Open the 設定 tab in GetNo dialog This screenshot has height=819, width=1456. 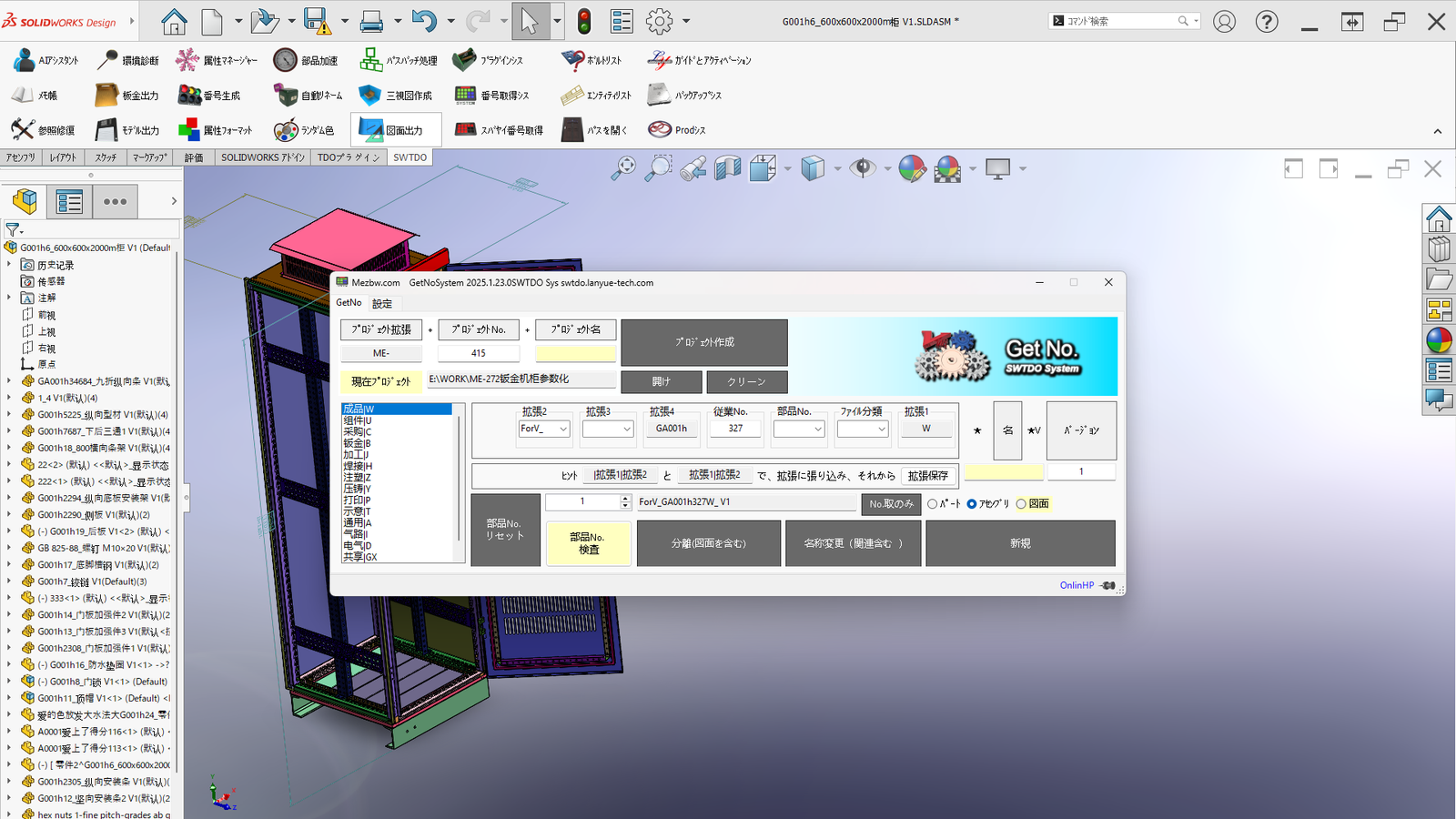tap(382, 304)
